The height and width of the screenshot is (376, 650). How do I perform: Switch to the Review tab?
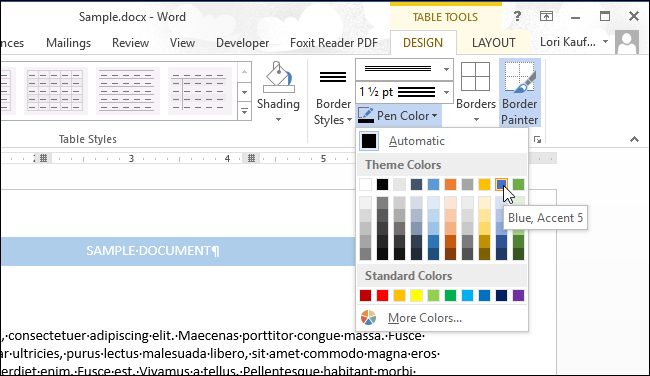[x=130, y=43]
